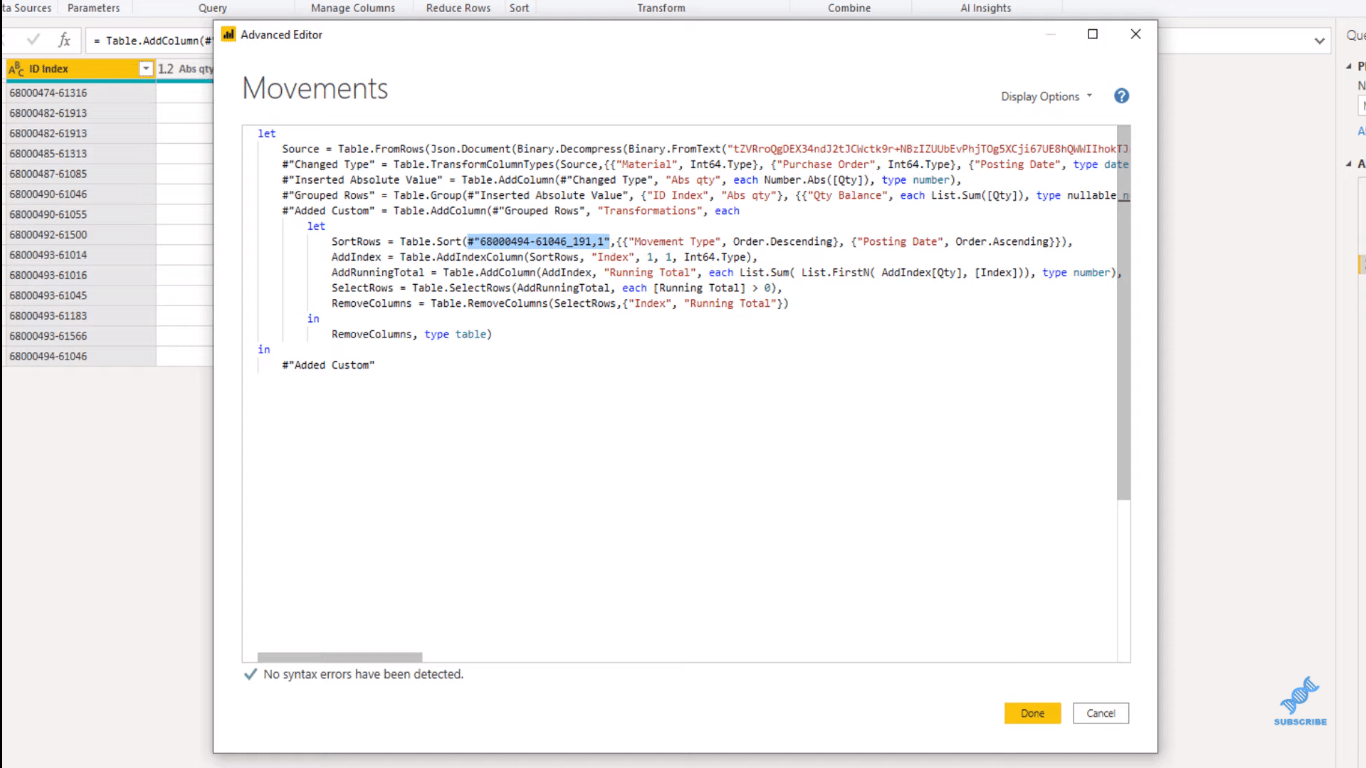Expand the formula bar with chevron
Image resolution: width=1366 pixels, height=768 pixels.
point(1320,41)
